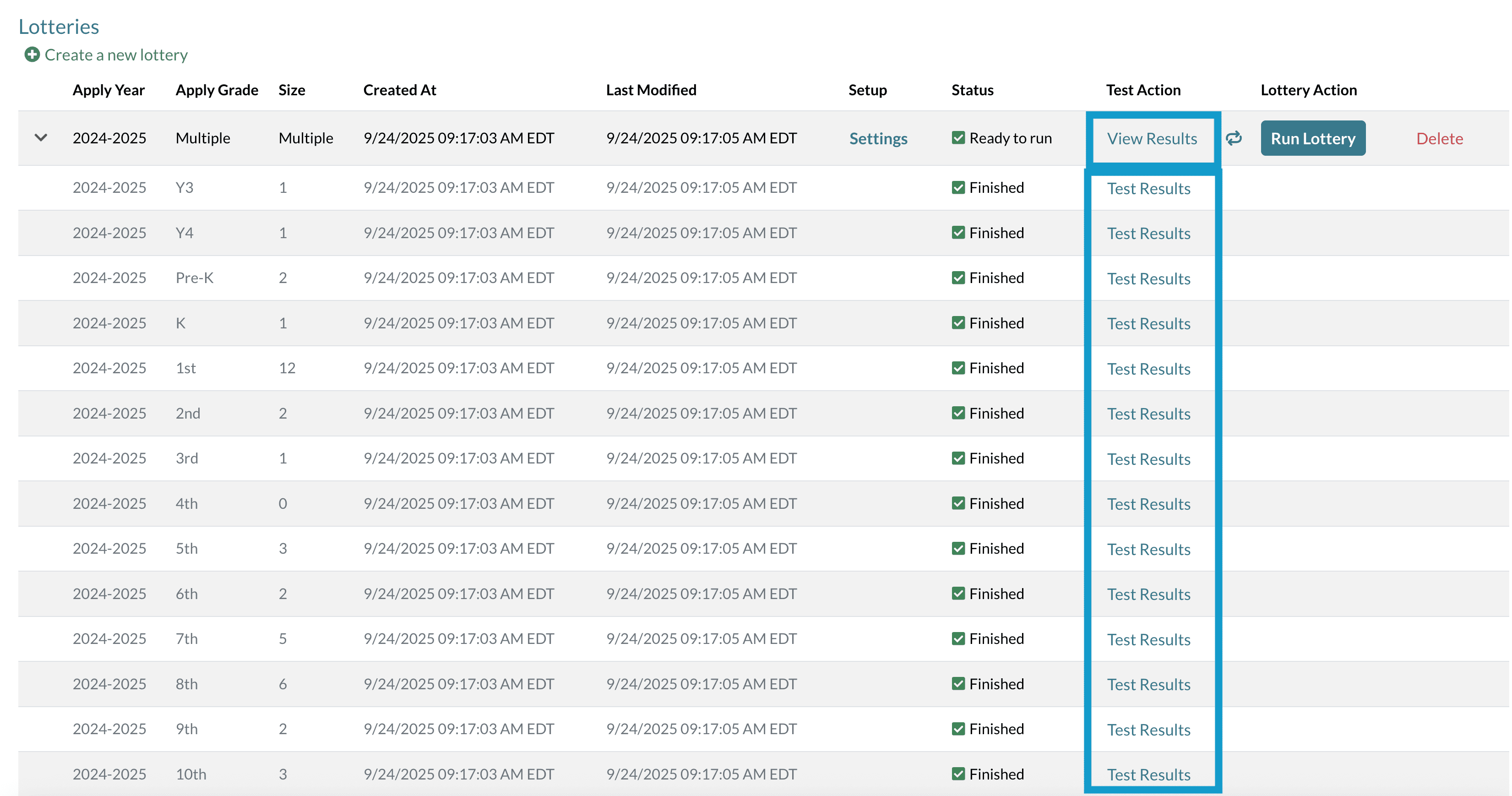The image size is (1512, 796).
Task: Click the Finished checkmark for grade Y3
Action: point(958,187)
